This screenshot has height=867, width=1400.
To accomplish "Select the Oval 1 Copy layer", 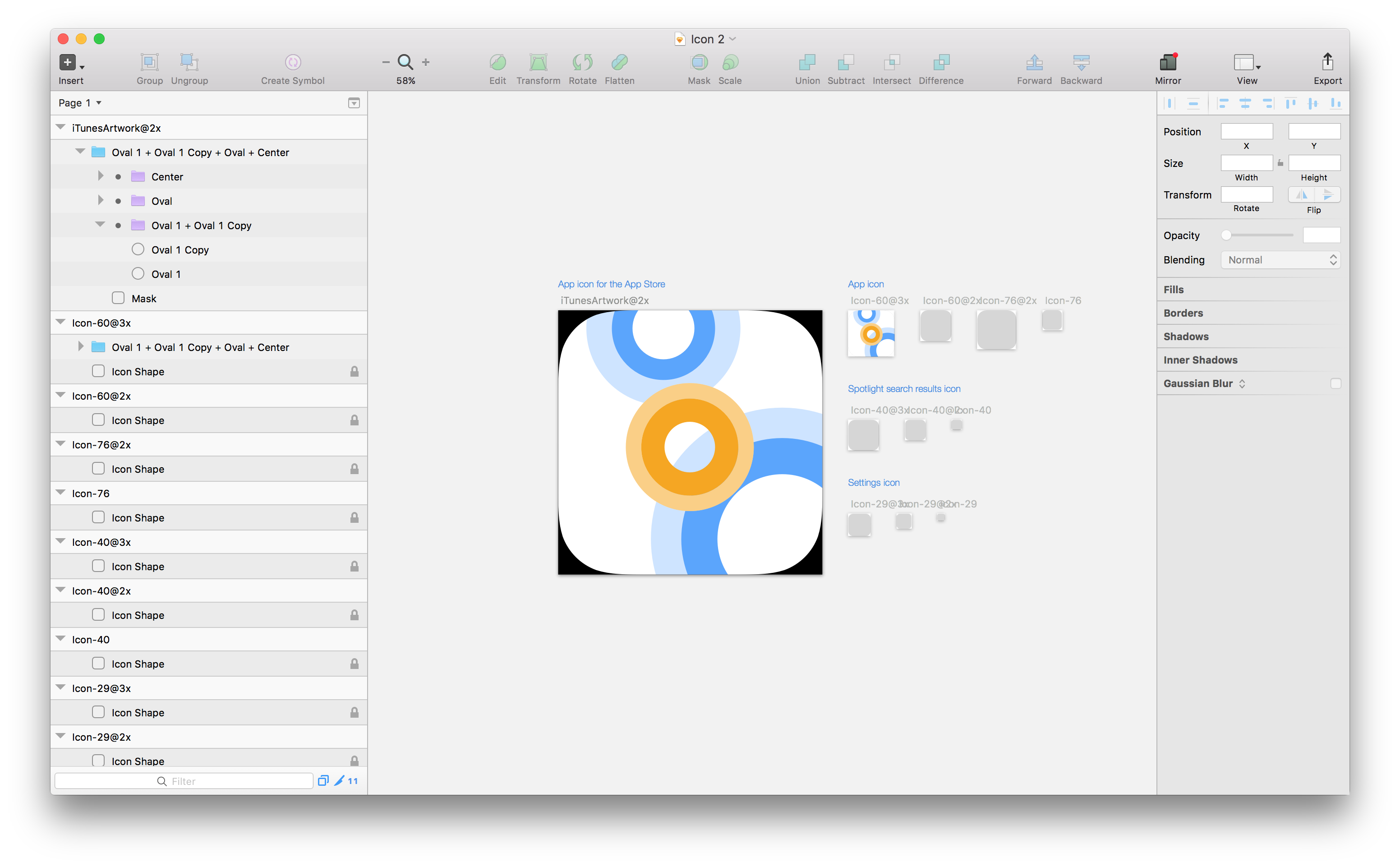I will coord(180,250).
